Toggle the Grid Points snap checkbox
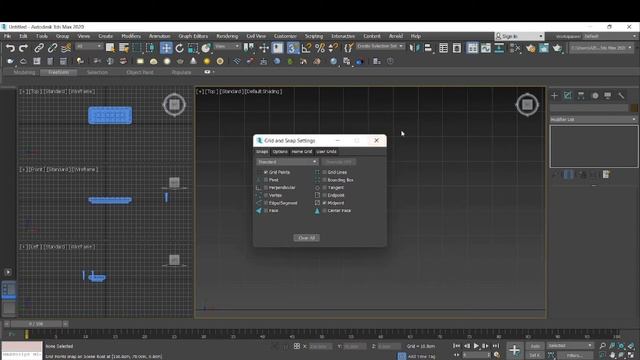This screenshot has width=640, height=360. click(266, 172)
